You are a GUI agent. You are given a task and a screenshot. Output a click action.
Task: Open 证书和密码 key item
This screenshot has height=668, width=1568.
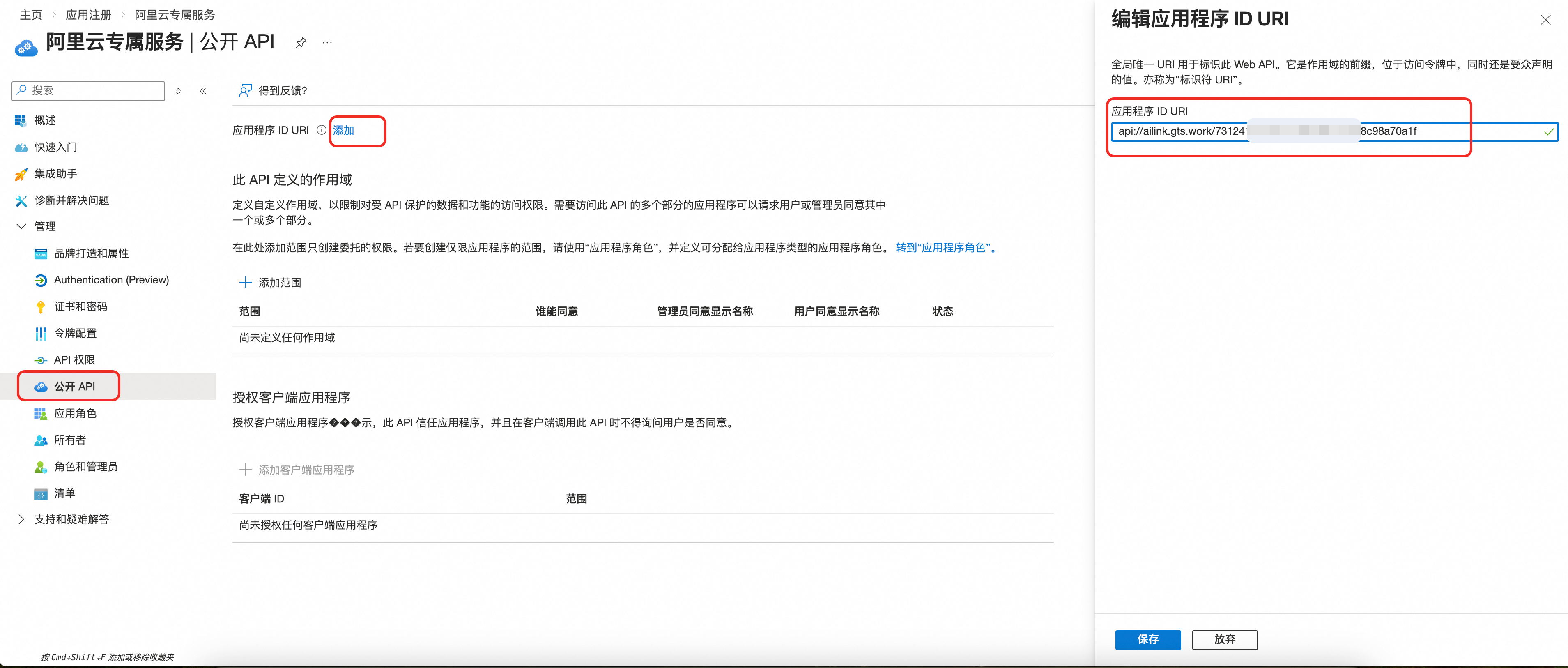pos(80,306)
